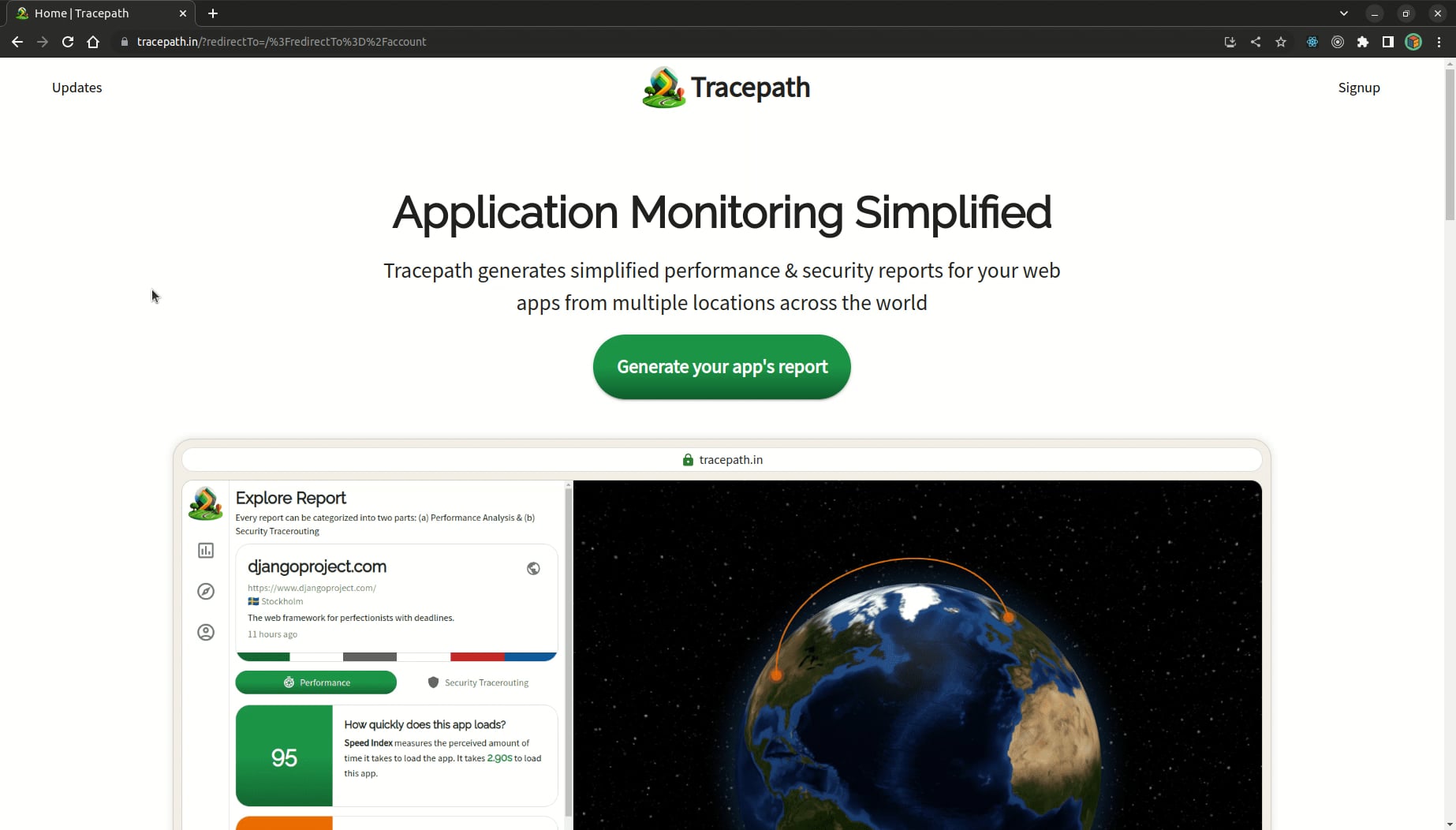Open the search tabs chevron dropdown
This screenshot has width=1456, height=830.
click(1343, 13)
